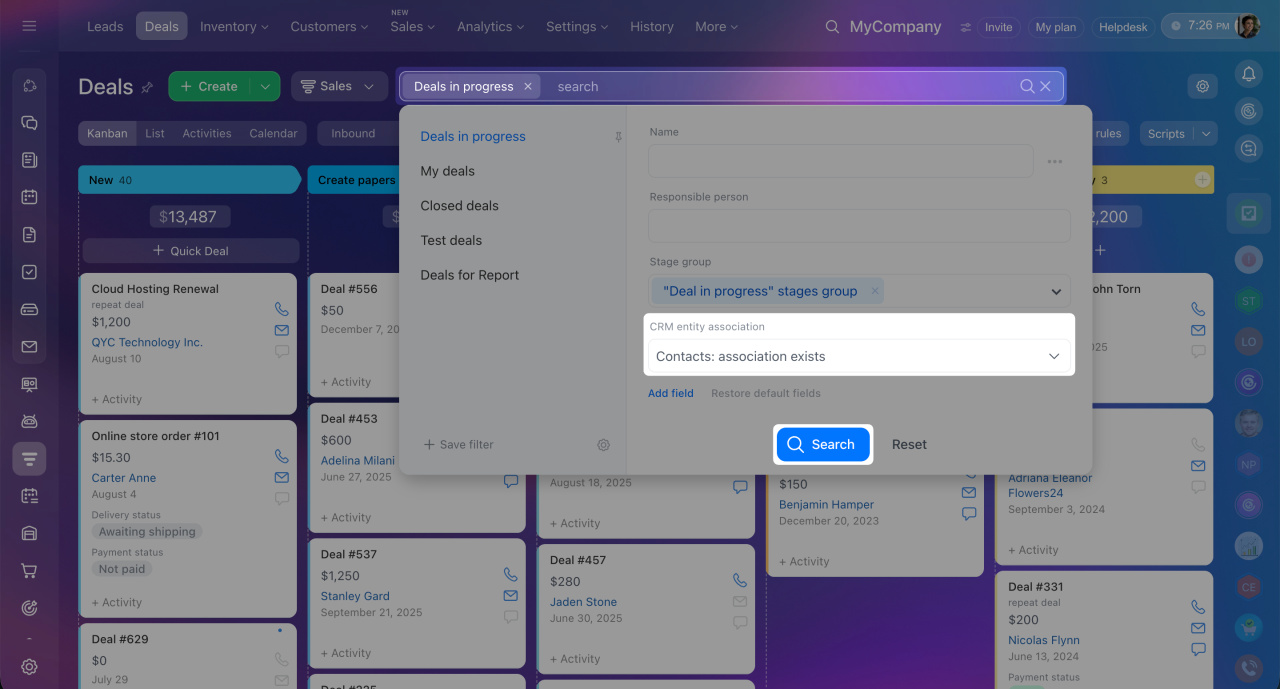Open the Analytics menu

pyautogui.click(x=491, y=27)
